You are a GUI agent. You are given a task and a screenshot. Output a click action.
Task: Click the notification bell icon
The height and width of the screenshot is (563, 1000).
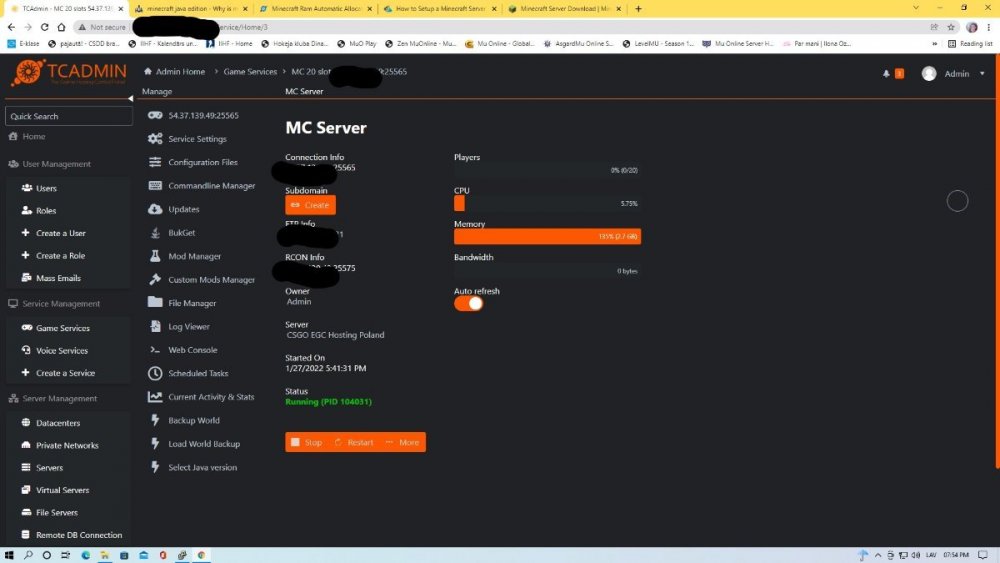point(886,74)
